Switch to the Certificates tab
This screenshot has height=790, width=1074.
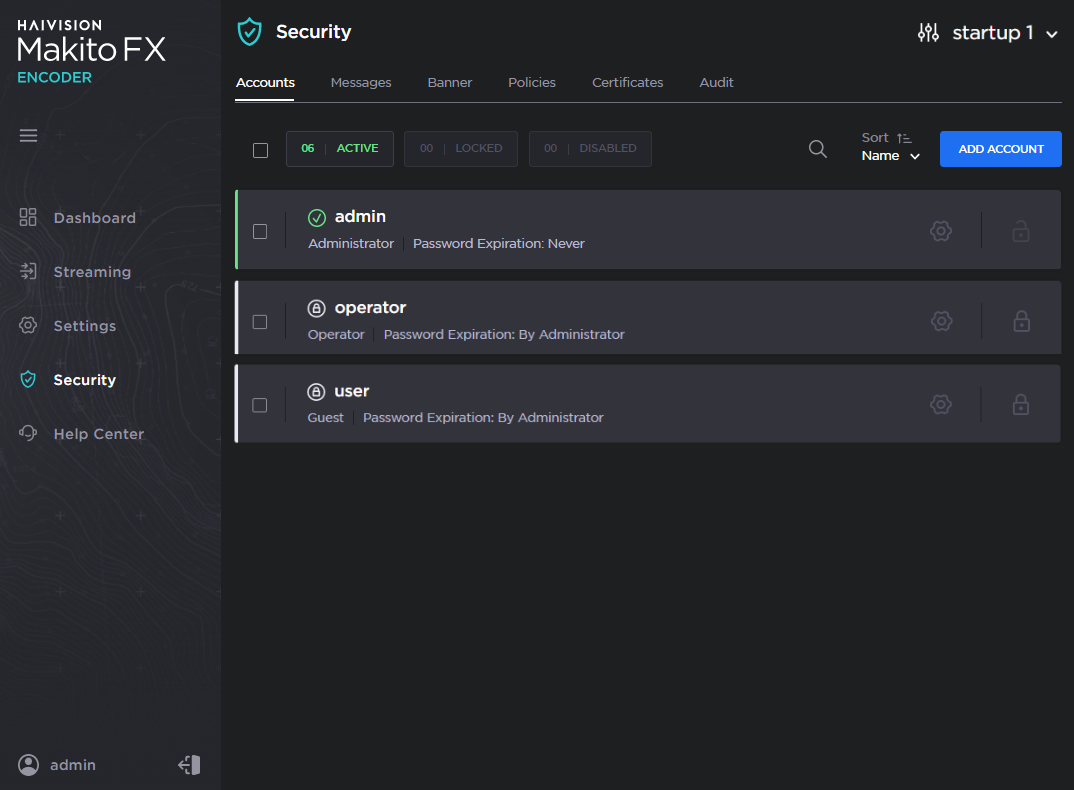[x=627, y=83]
